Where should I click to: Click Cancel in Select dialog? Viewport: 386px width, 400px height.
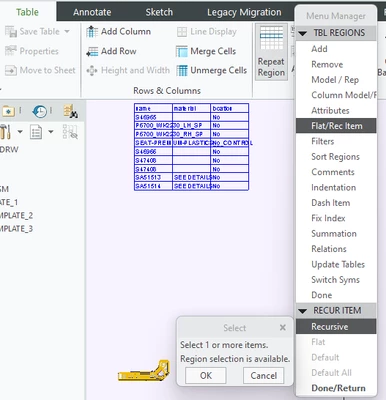point(263,376)
